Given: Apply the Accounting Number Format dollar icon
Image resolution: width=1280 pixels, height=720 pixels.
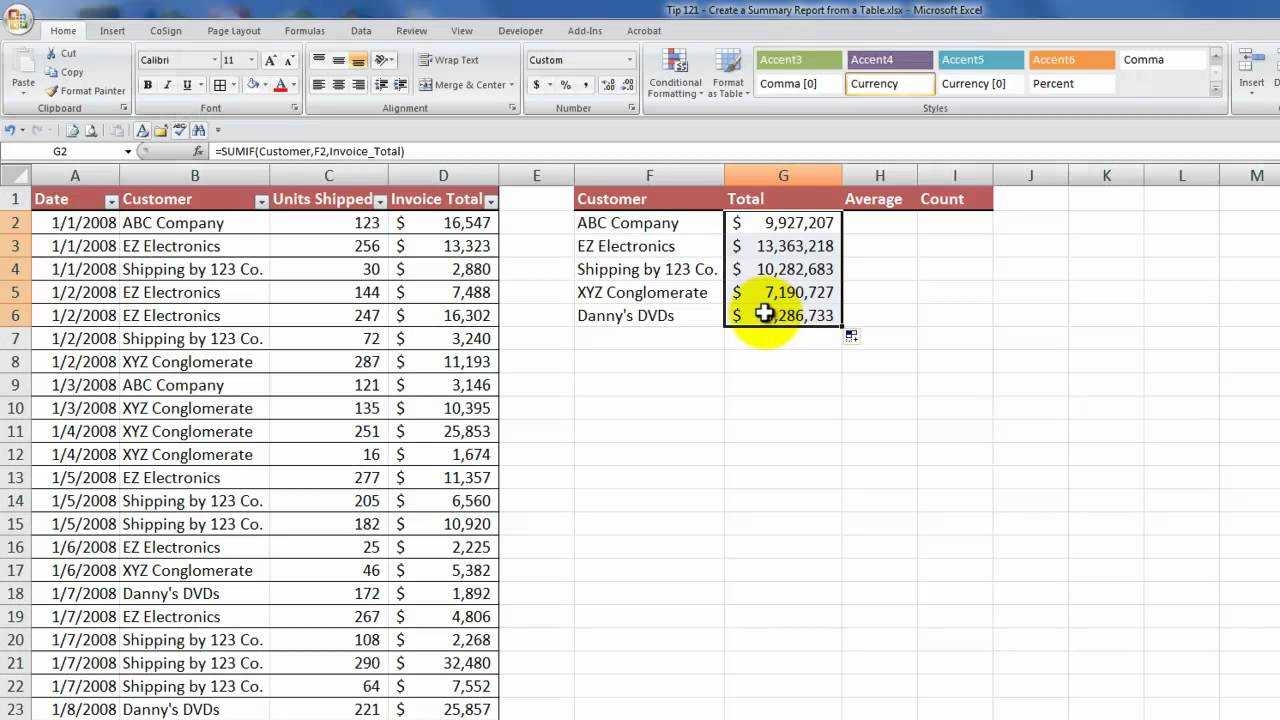Looking at the screenshot, I should [536, 85].
